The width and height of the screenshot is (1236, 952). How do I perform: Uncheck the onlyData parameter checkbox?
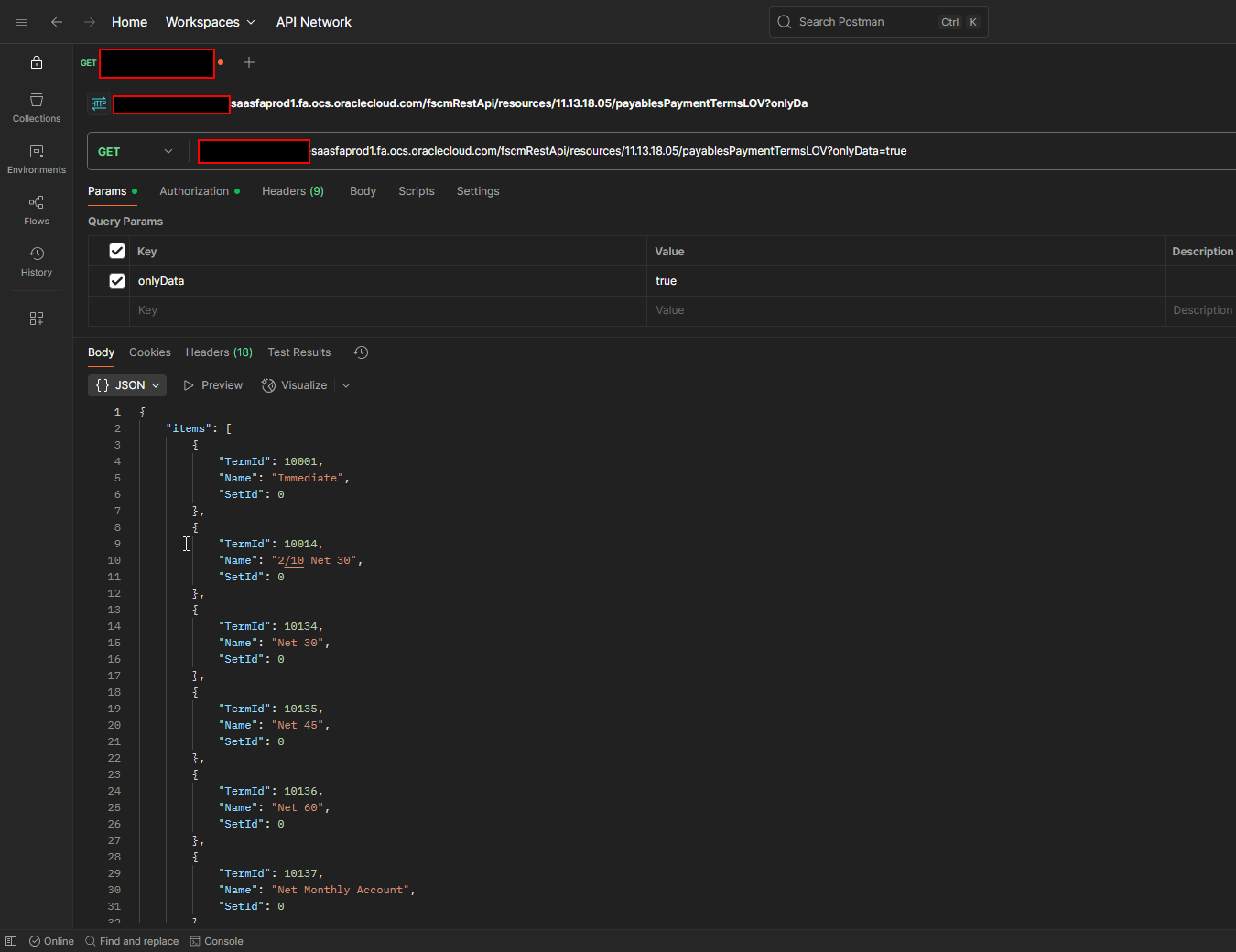[117, 281]
